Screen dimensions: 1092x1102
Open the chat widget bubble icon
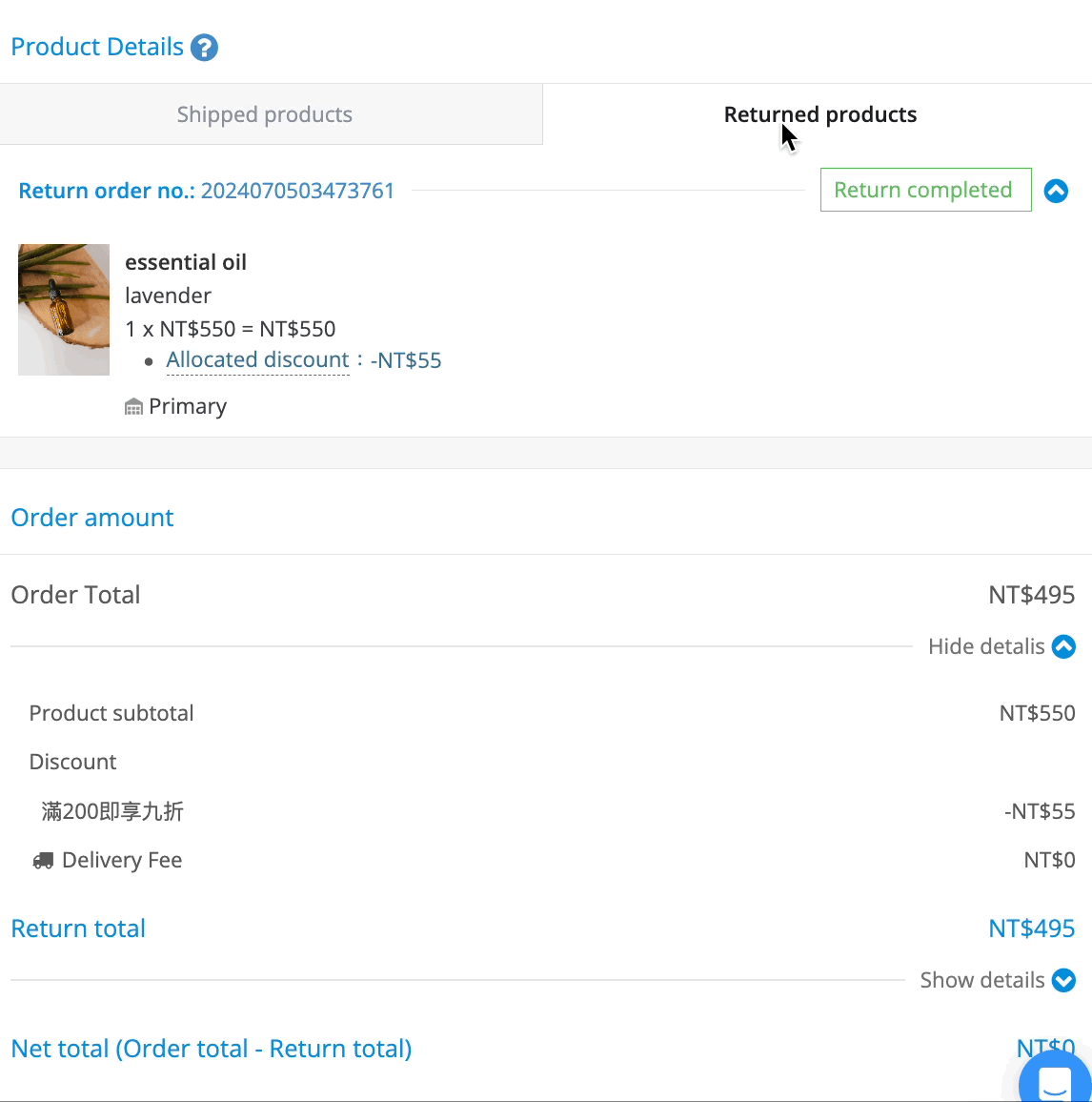tap(1055, 1079)
